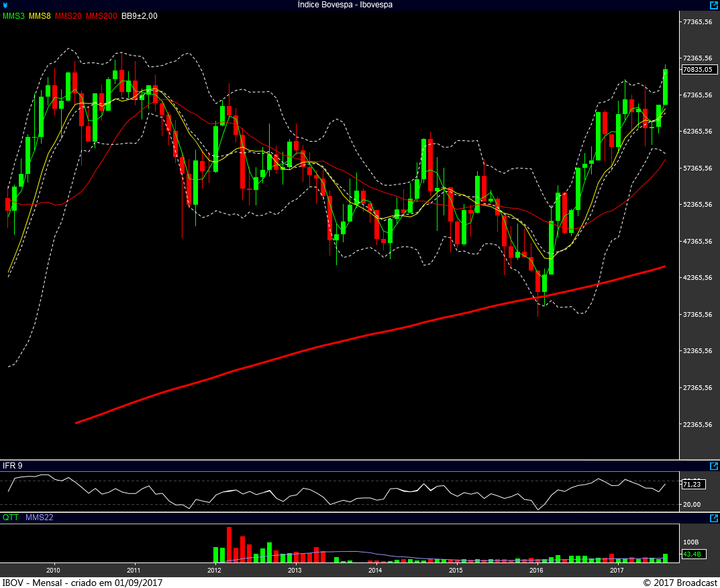720x588 pixels.
Task: Click the 2017 year marker on time axis
Action: (x=616, y=569)
